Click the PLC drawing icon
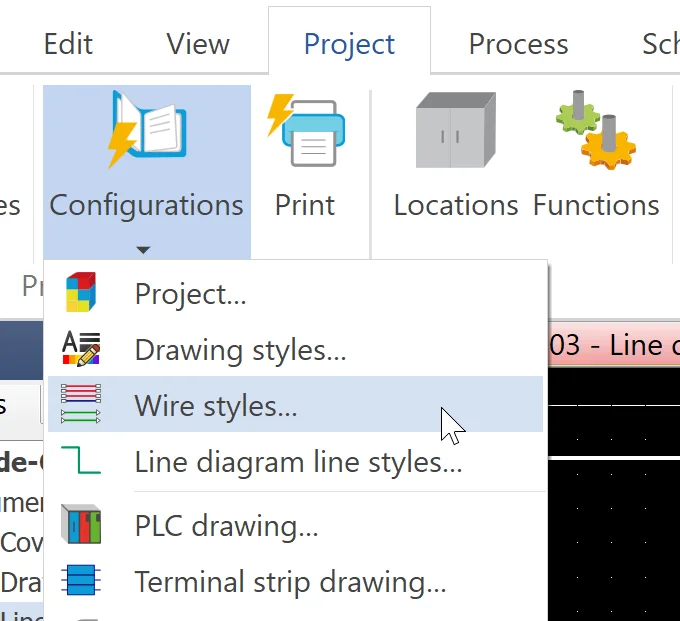Viewport: 680px width, 621px height. pyautogui.click(x=81, y=525)
